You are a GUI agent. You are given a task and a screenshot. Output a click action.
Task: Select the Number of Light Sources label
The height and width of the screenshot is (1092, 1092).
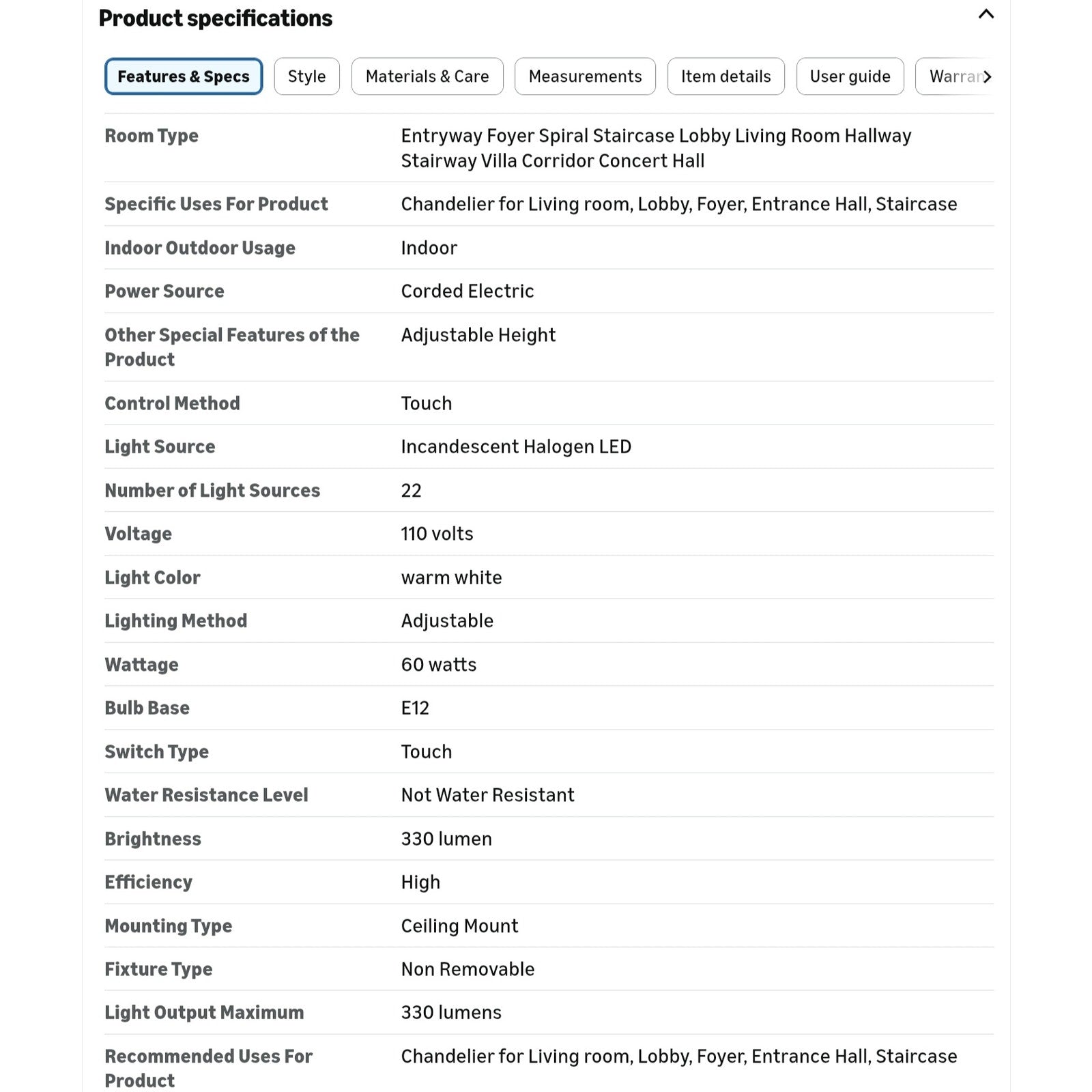(212, 491)
